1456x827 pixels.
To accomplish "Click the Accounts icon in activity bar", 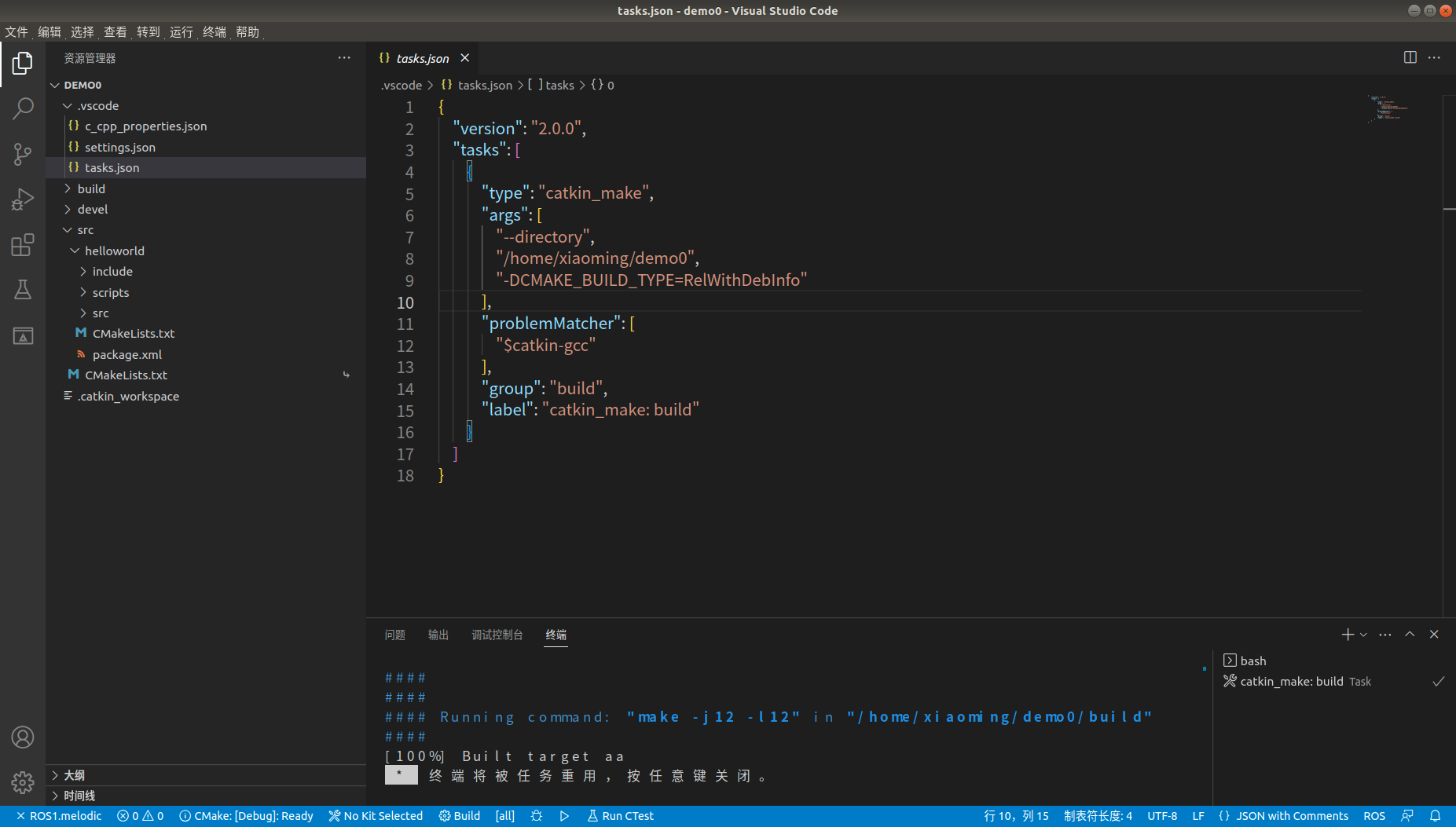I will click(23, 737).
